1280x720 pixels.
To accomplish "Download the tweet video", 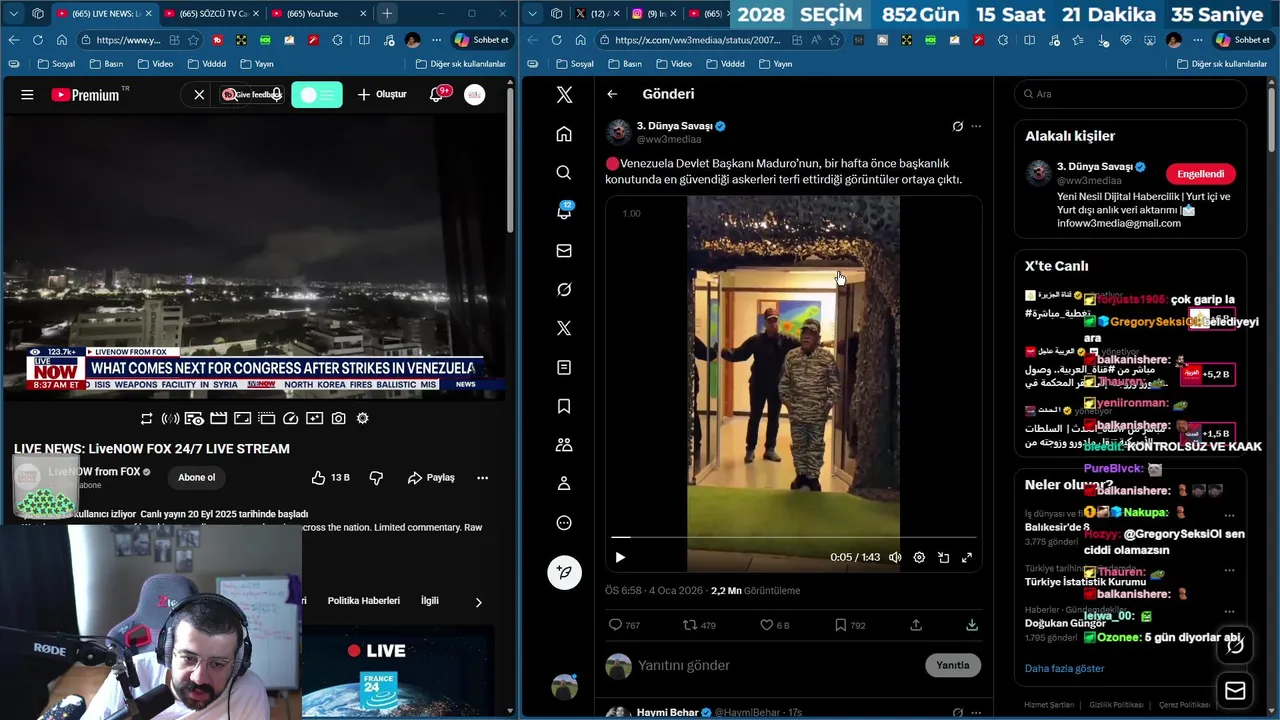I will [x=972, y=625].
